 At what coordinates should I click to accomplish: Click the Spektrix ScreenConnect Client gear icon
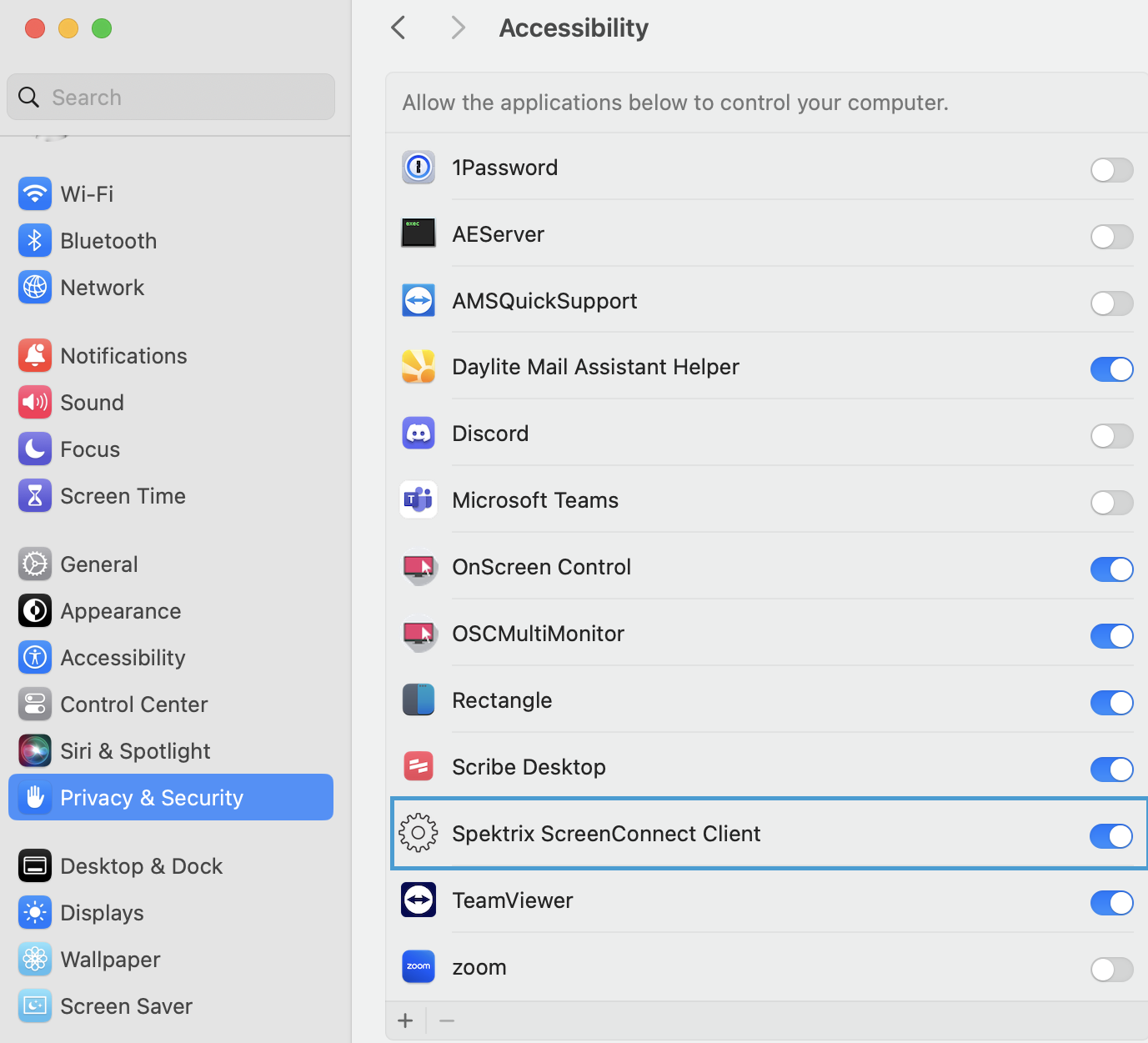[x=419, y=833]
